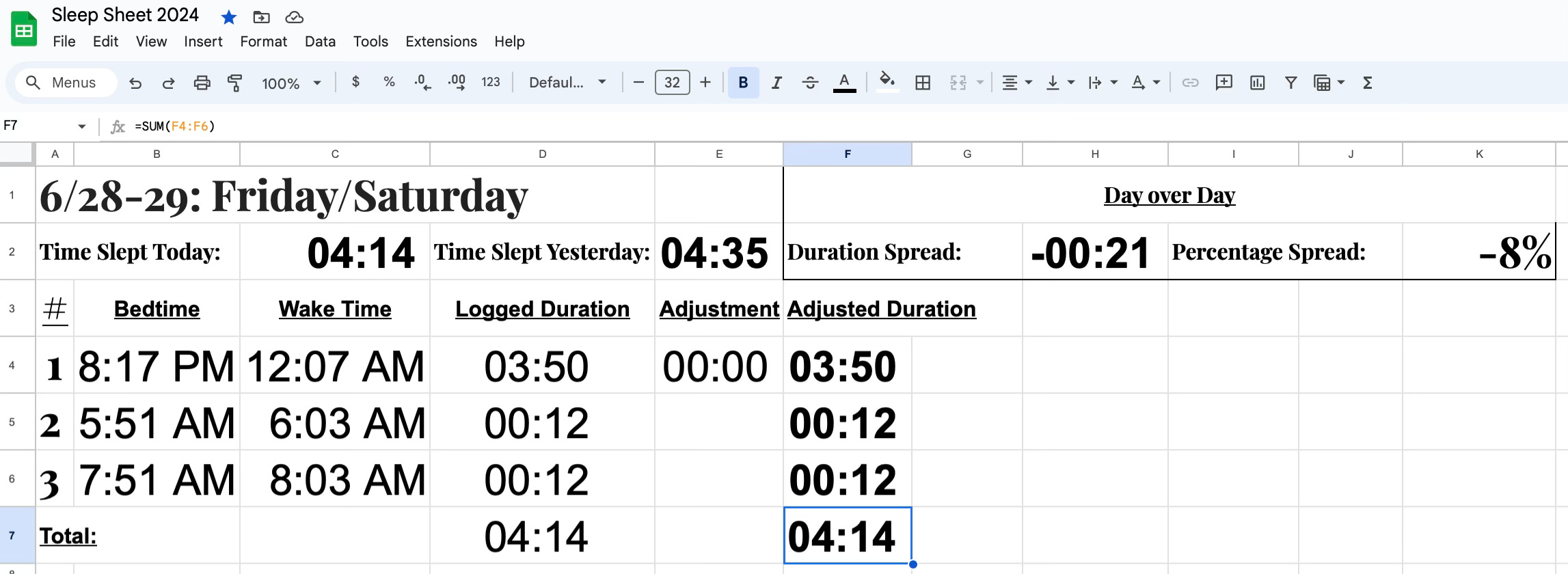Image resolution: width=1568 pixels, height=574 pixels.
Task: Open the File menu
Action: (x=64, y=42)
